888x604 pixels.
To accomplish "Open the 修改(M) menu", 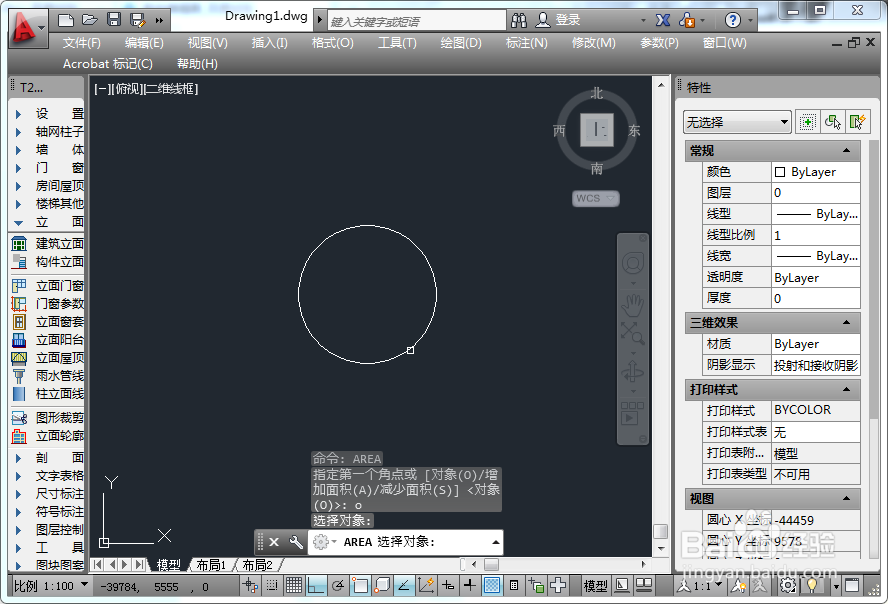I will [594, 43].
